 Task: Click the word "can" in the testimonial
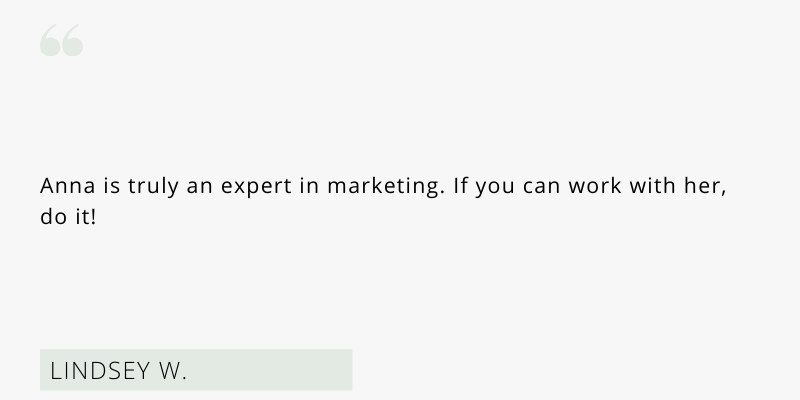542,187
